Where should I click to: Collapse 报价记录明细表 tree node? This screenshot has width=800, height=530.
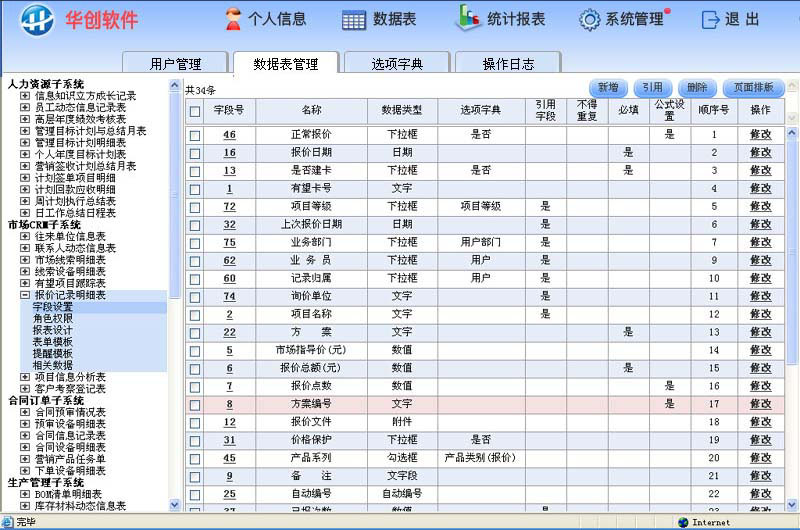(x=24, y=295)
